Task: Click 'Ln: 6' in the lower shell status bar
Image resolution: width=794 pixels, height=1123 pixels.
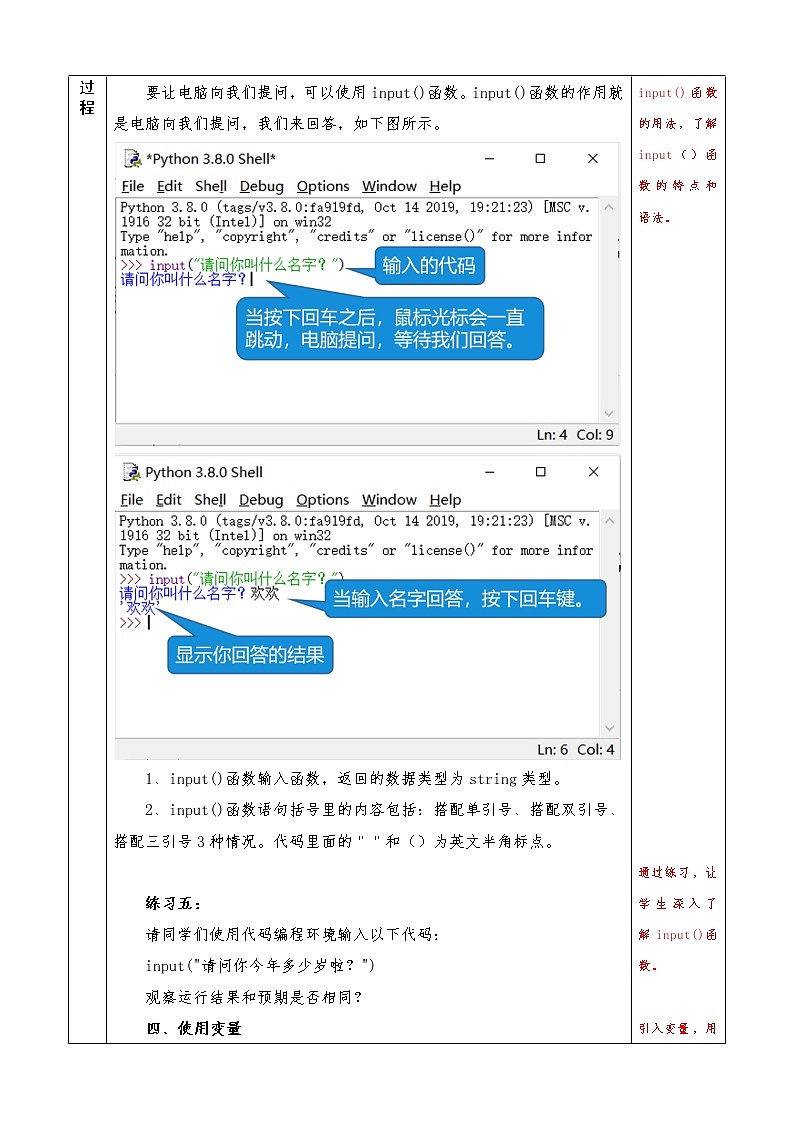Action: point(553,749)
